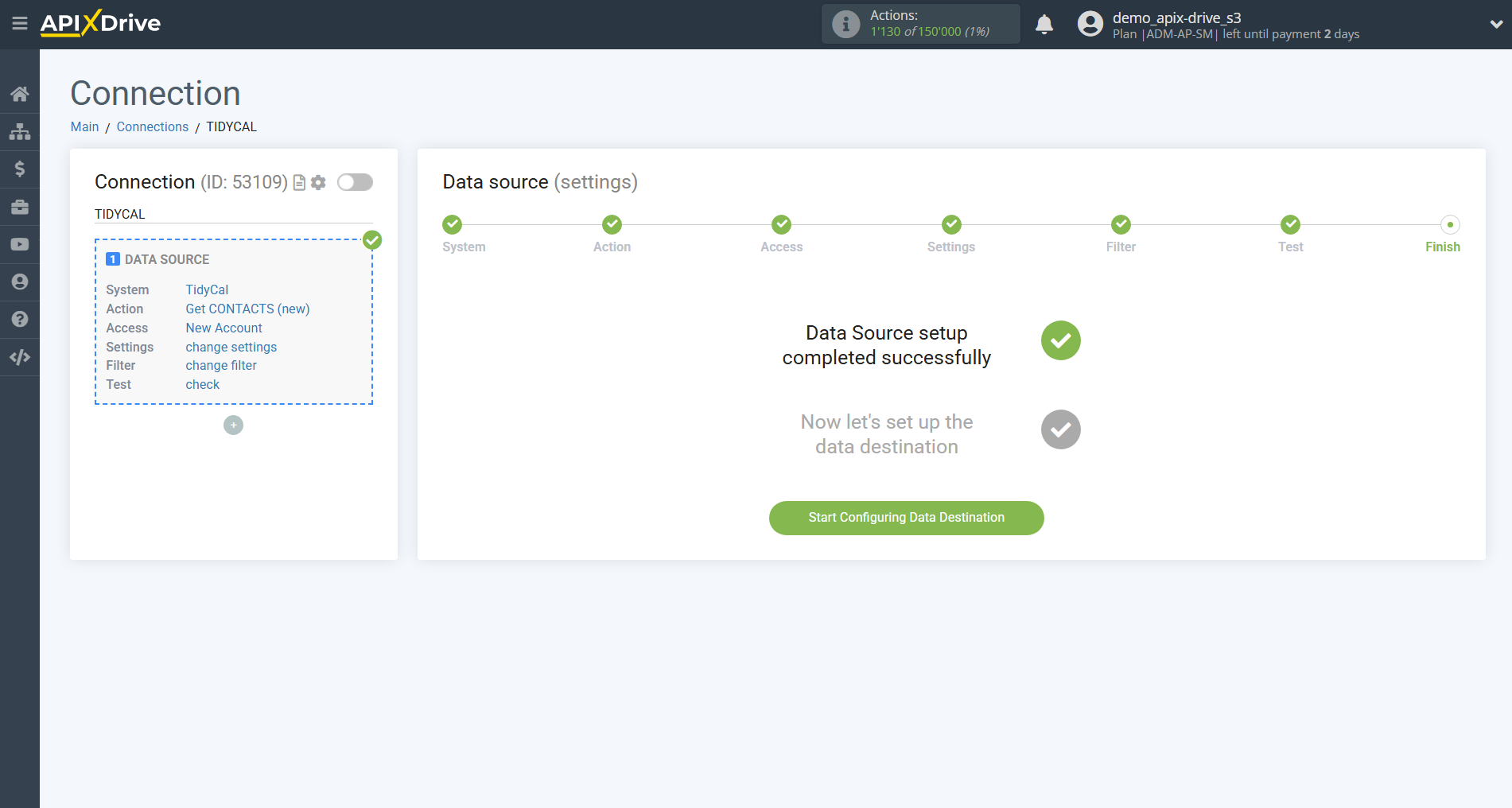
Task: Open the hamburger menu
Action: pos(20,24)
